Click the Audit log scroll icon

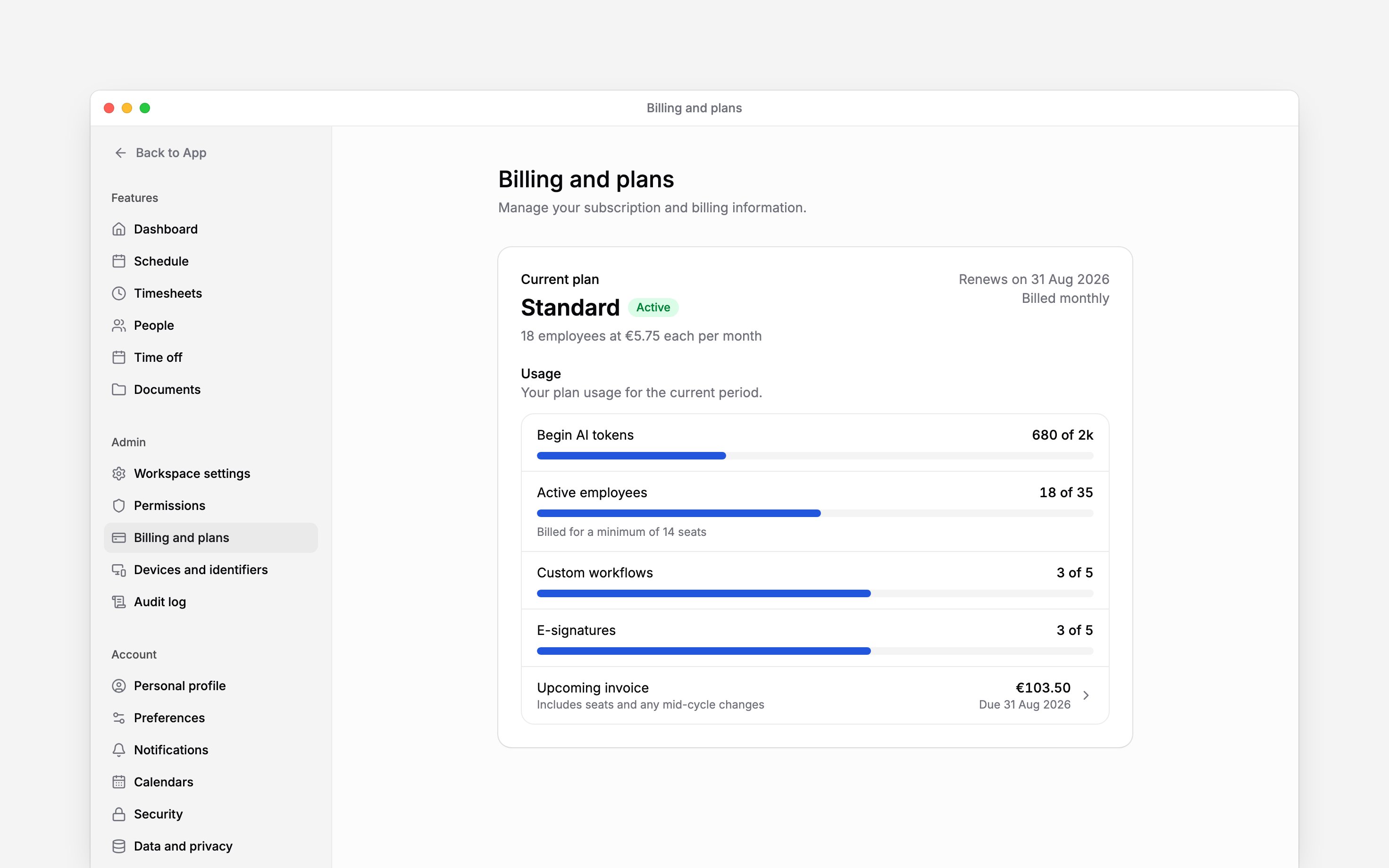click(119, 602)
